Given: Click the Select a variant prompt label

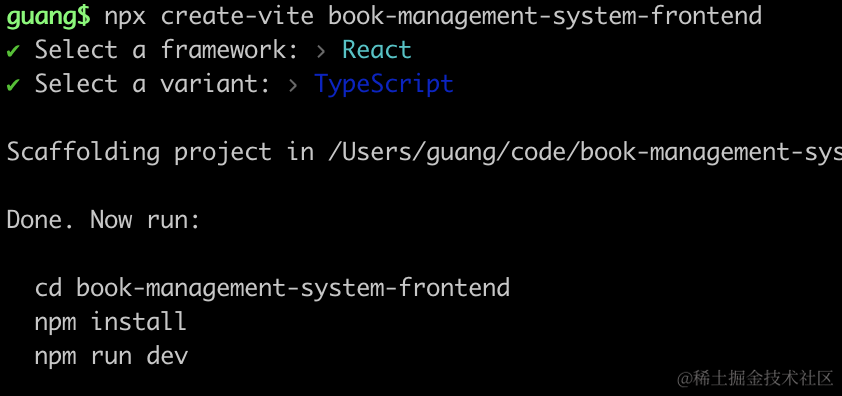Looking at the screenshot, I should pos(153,84).
